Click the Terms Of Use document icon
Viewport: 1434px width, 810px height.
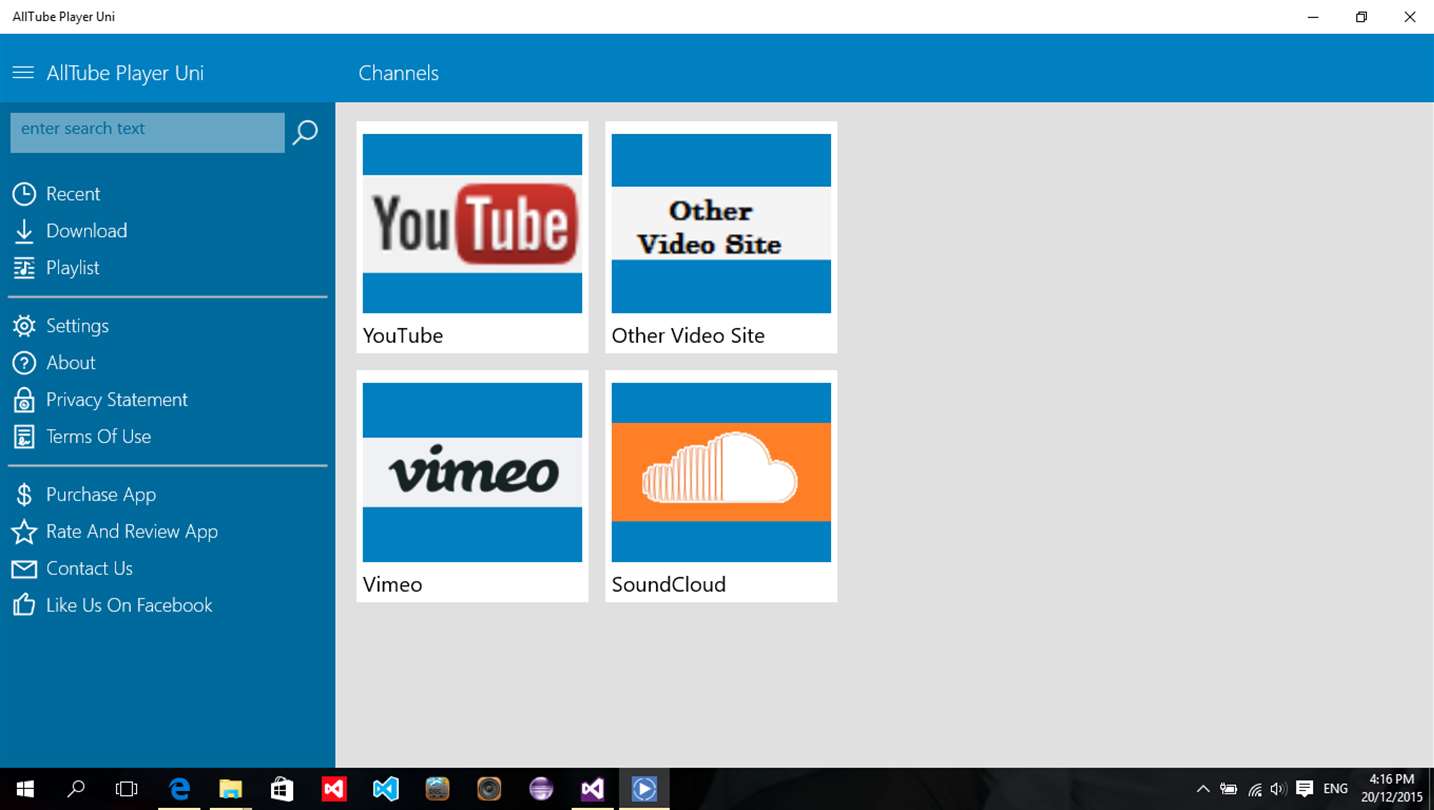coord(24,437)
